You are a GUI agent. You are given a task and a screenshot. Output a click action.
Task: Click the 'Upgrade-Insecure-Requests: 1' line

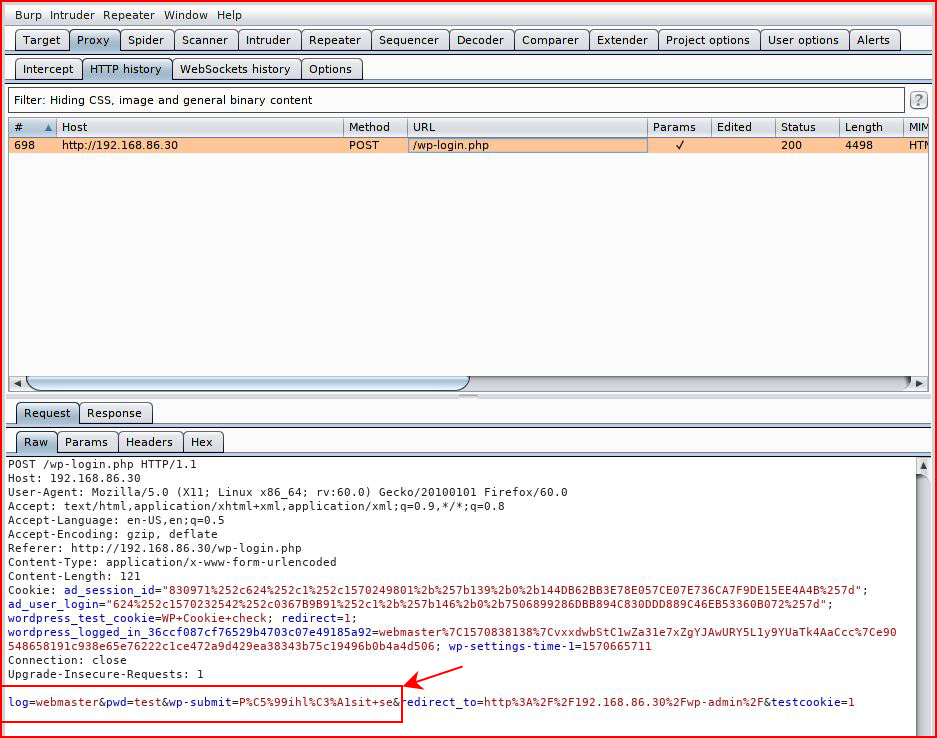106,674
